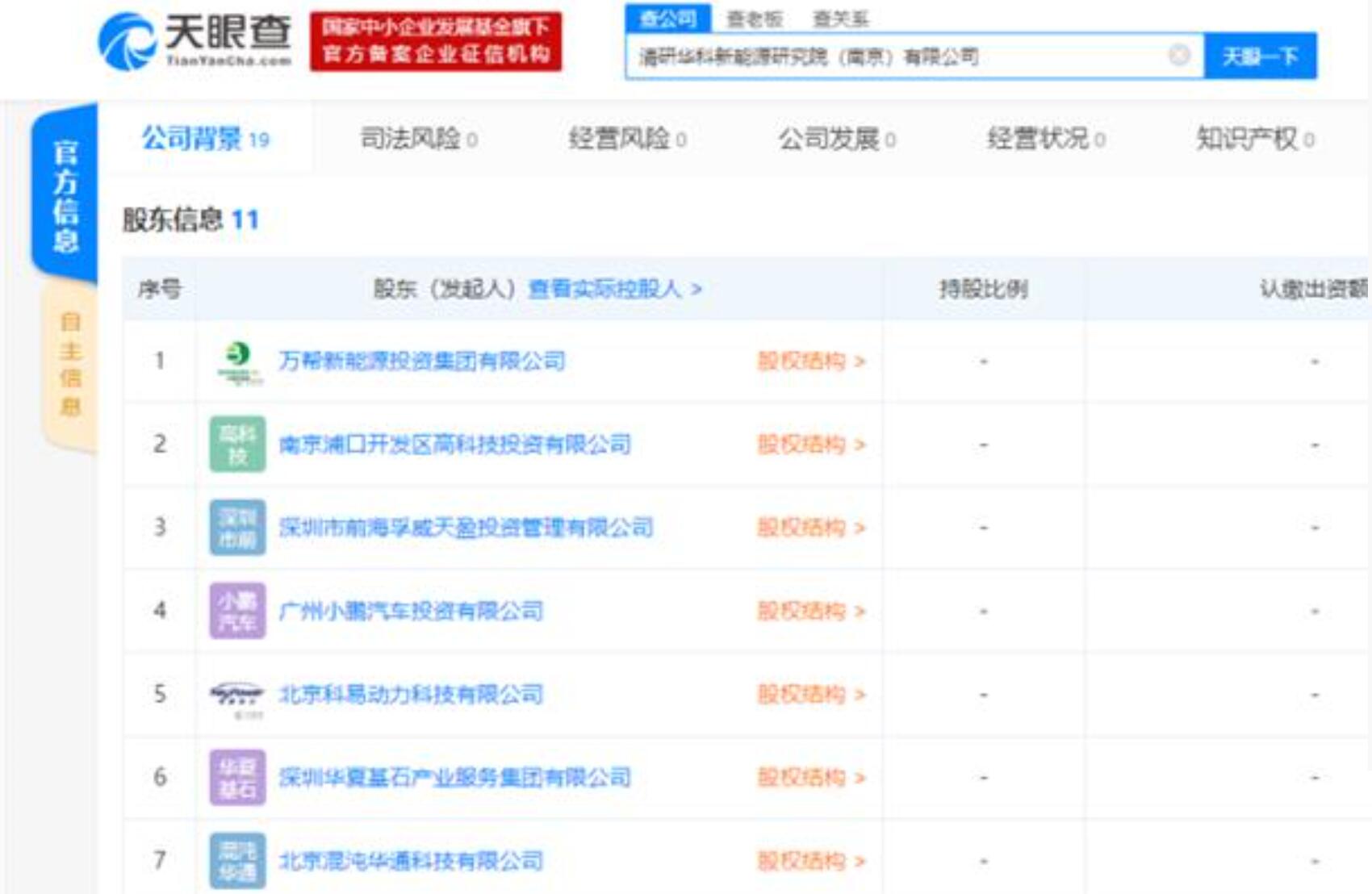
Task: Click the 混沌华通 logo icon
Action: pos(237,861)
